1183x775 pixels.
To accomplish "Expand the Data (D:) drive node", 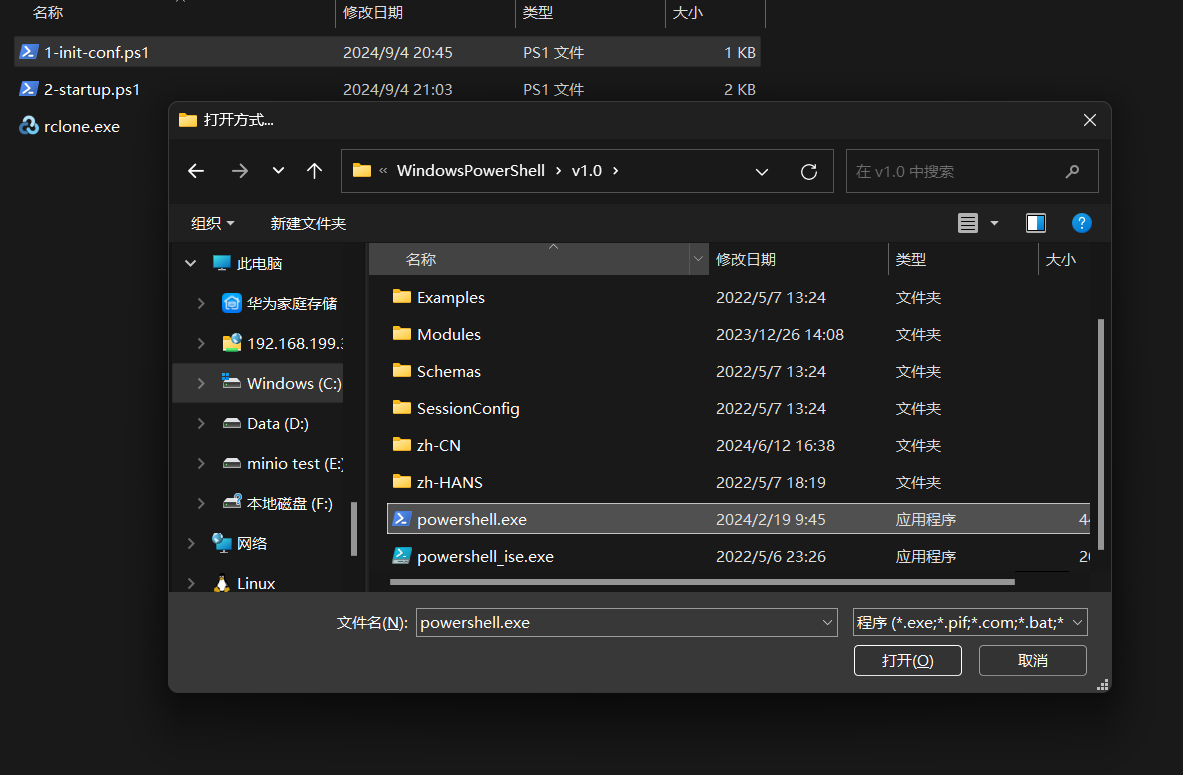I will pyautogui.click(x=201, y=423).
